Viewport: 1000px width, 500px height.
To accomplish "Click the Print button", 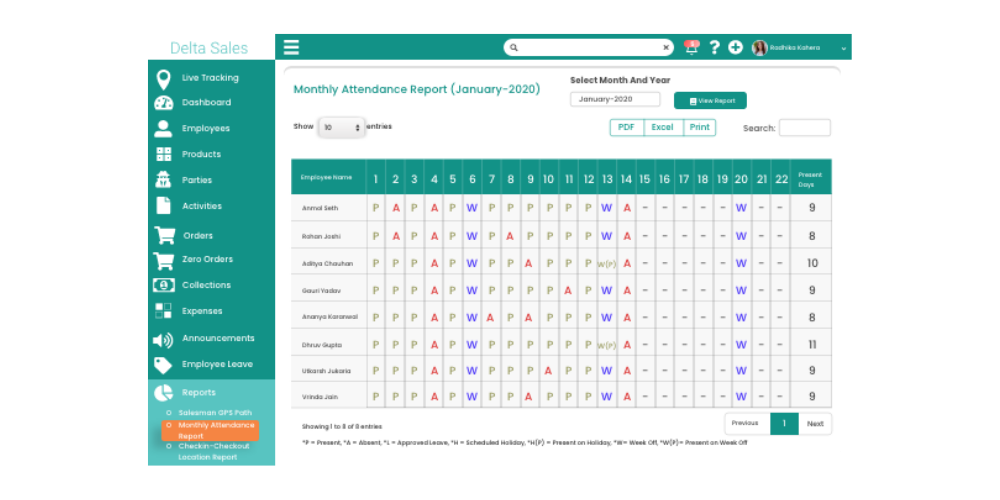I will pyautogui.click(x=700, y=128).
